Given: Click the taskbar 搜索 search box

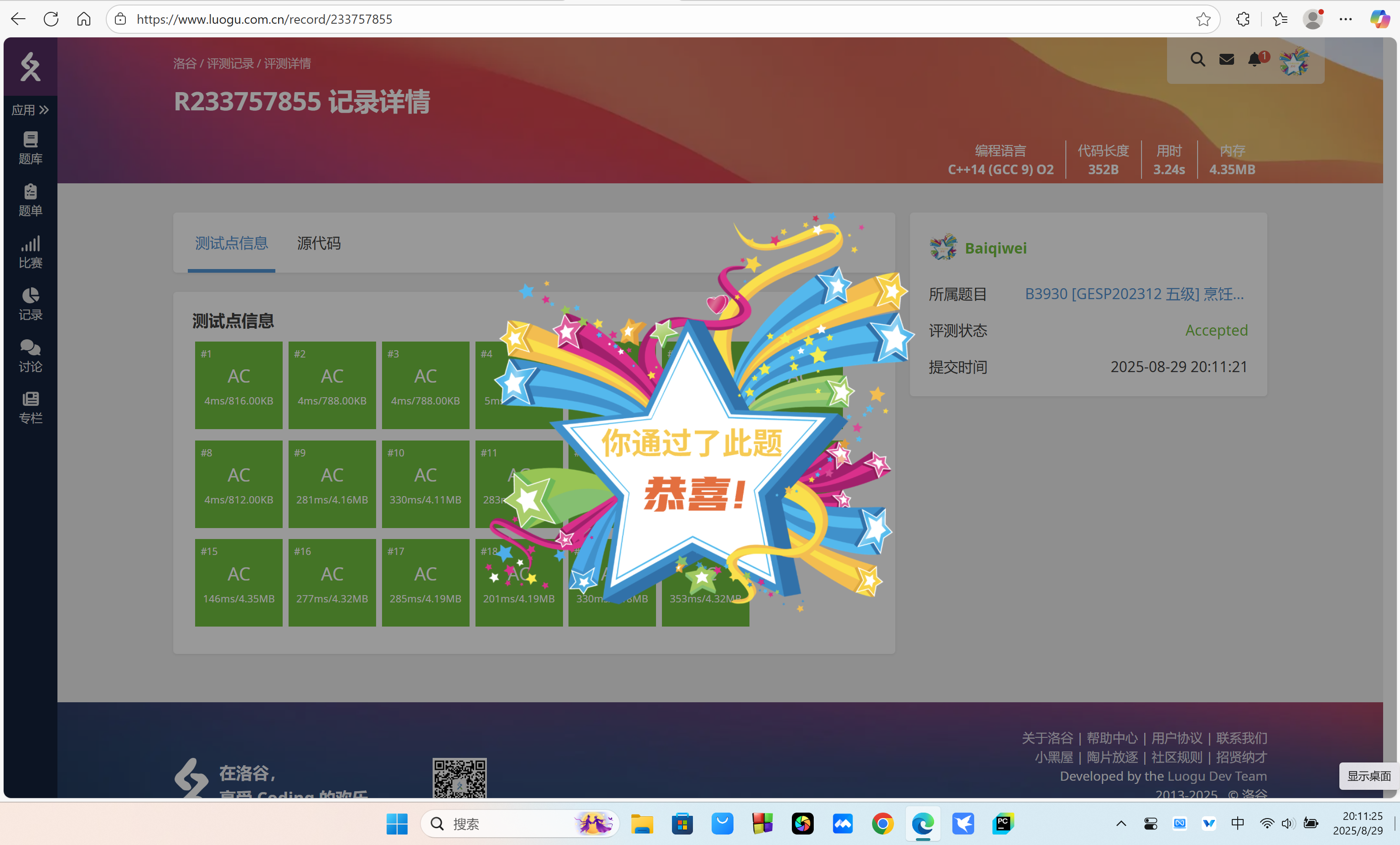Looking at the screenshot, I should click(x=519, y=824).
